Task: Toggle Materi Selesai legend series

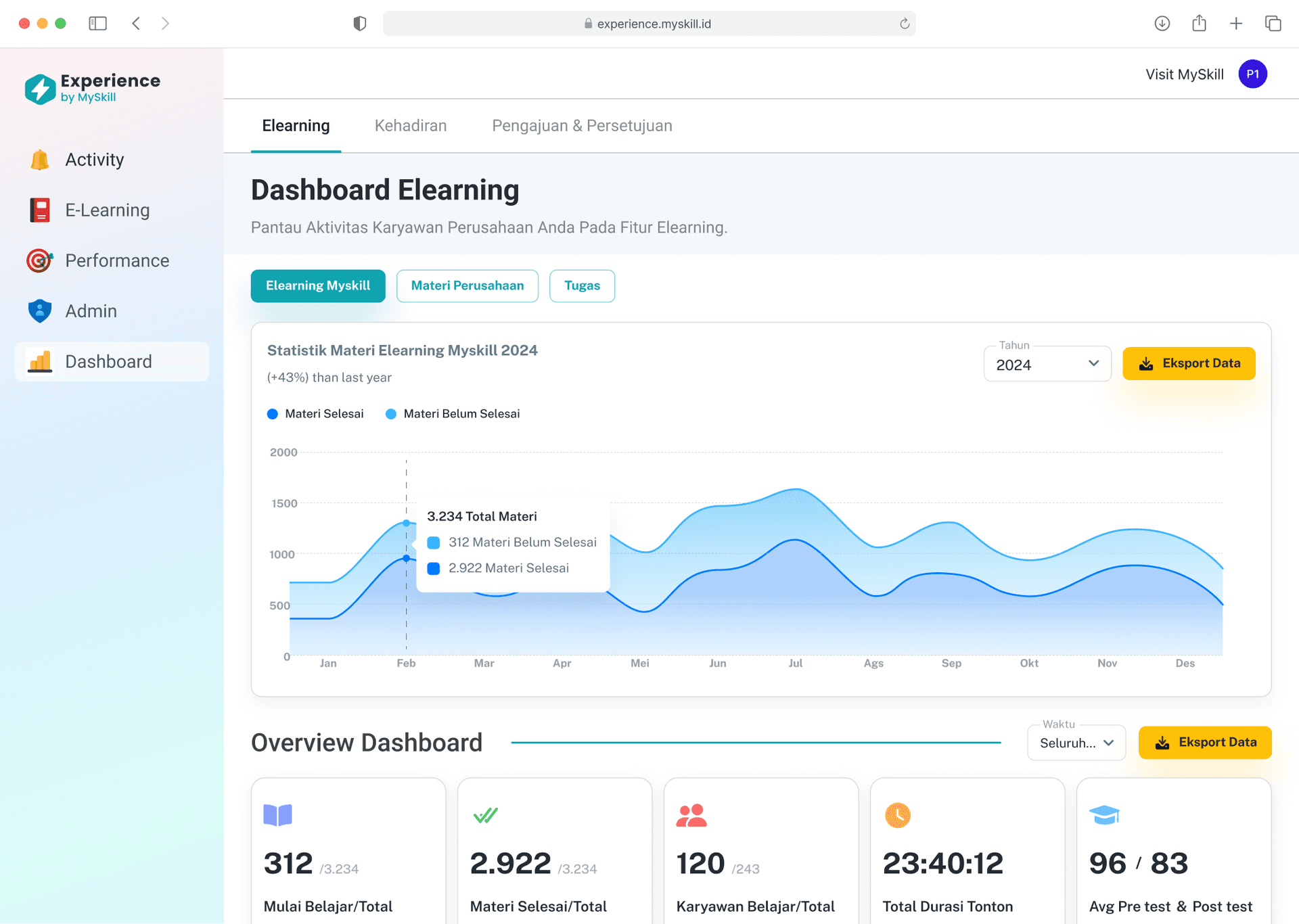Action: (x=315, y=414)
